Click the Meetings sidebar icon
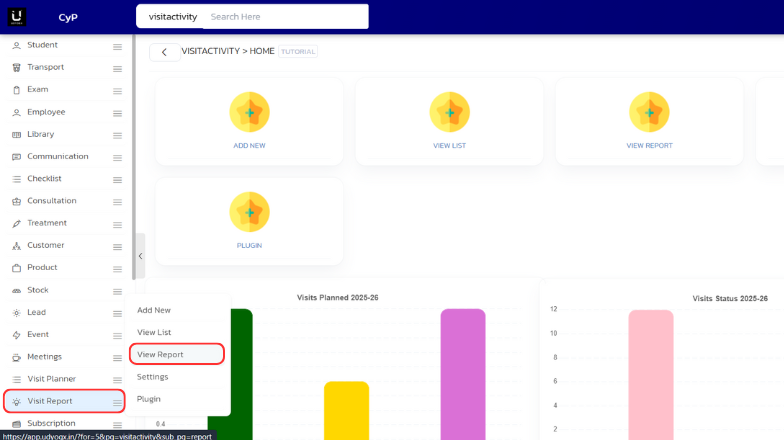 point(16,357)
